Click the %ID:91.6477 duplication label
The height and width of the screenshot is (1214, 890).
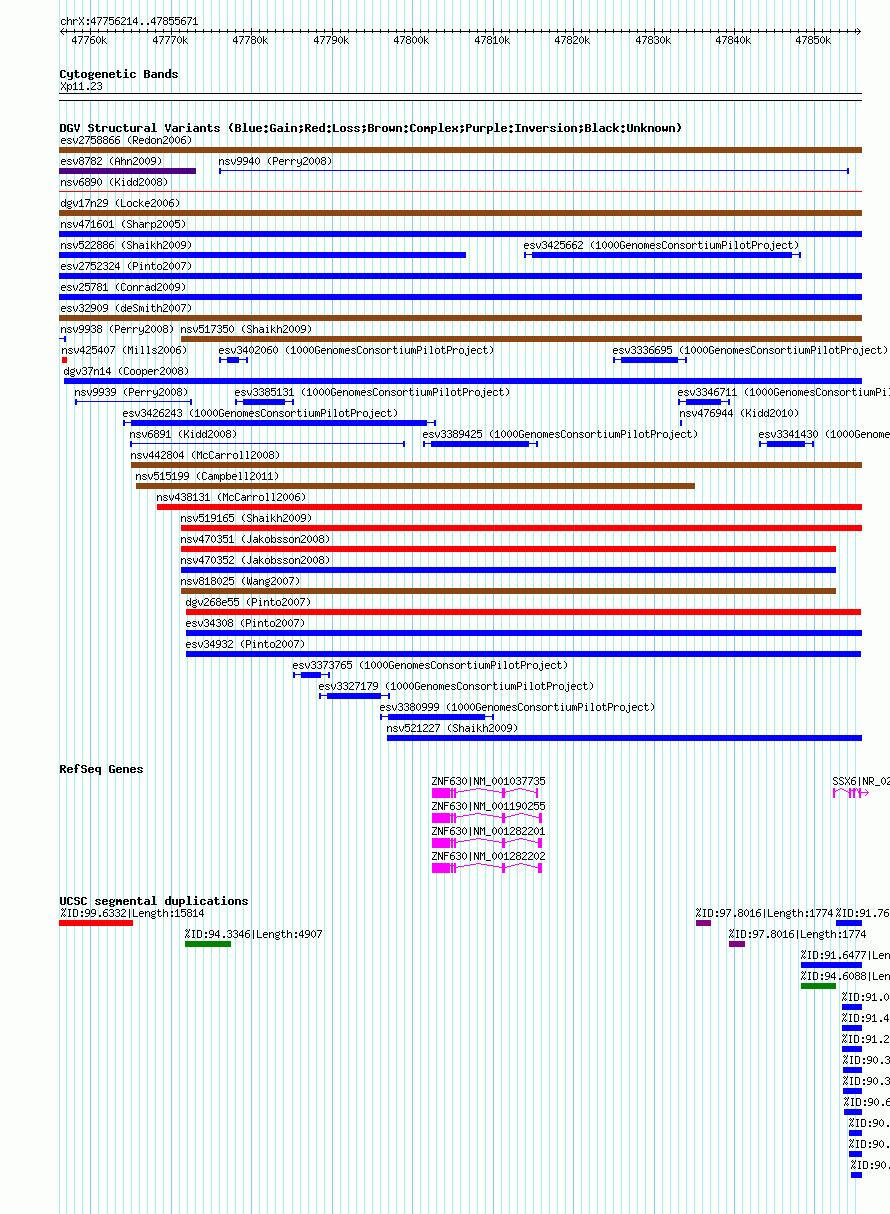844,955
